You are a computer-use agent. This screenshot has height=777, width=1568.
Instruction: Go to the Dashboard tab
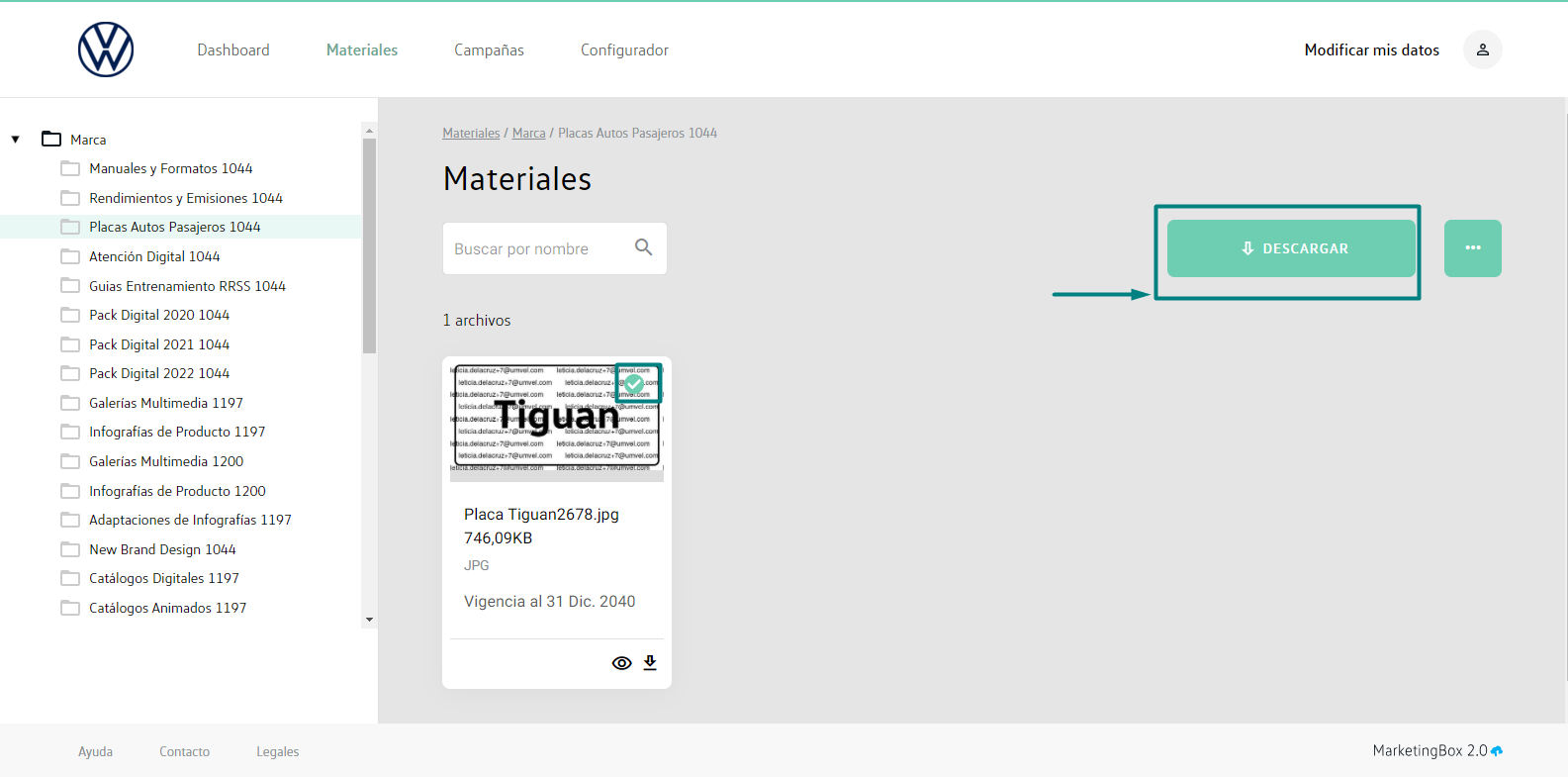[233, 49]
